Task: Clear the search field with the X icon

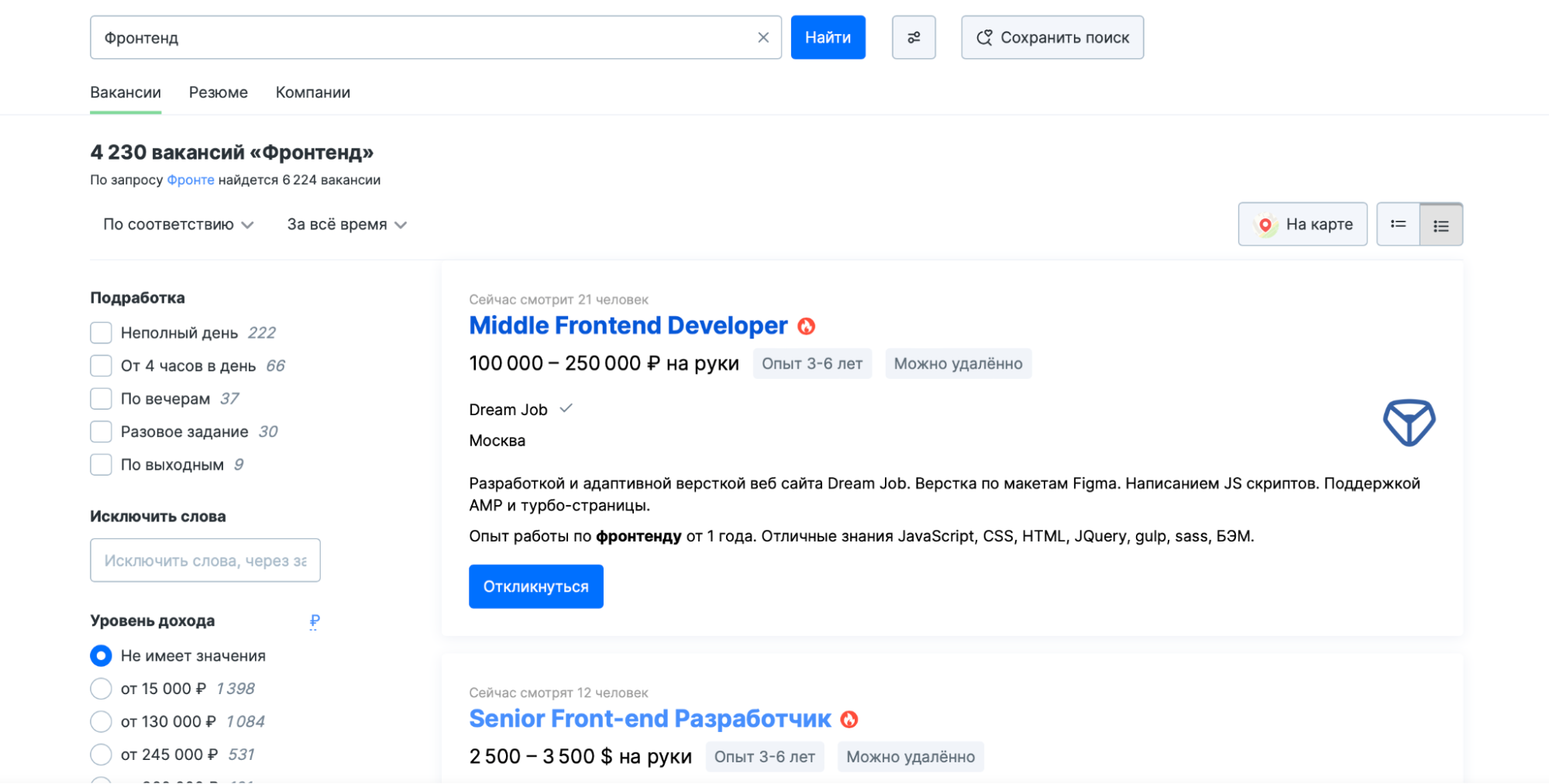Action: [x=762, y=37]
